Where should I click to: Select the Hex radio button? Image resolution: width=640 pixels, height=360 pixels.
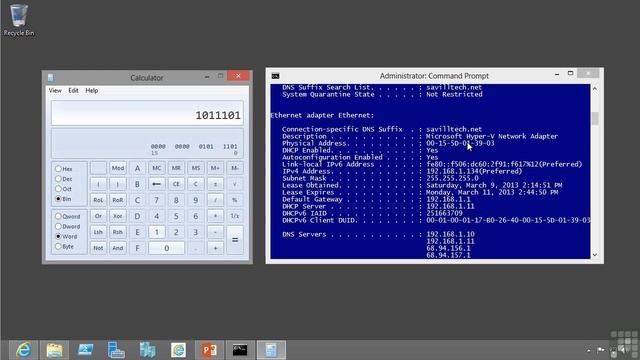click(x=64, y=169)
